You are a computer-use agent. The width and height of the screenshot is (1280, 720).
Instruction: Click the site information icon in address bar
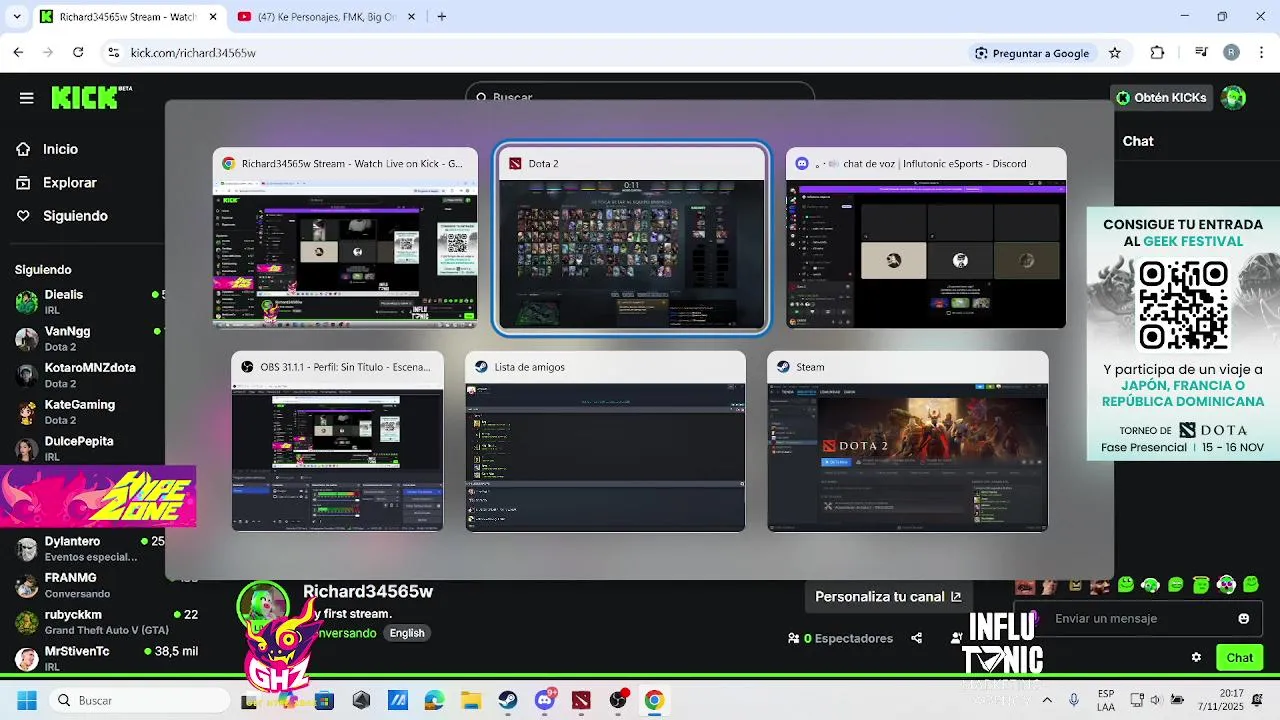(x=113, y=53)
